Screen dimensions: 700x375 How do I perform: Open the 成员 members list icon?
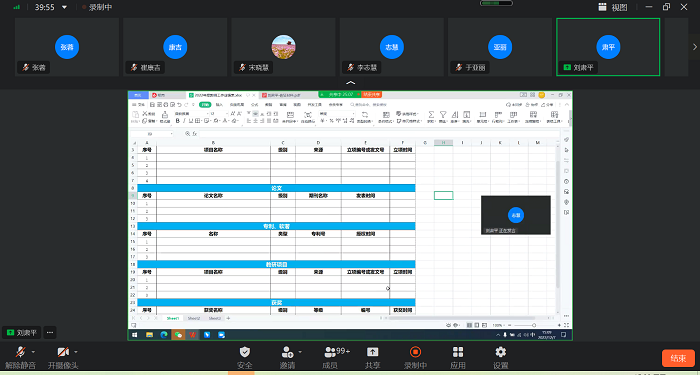(x=330, y=352)
